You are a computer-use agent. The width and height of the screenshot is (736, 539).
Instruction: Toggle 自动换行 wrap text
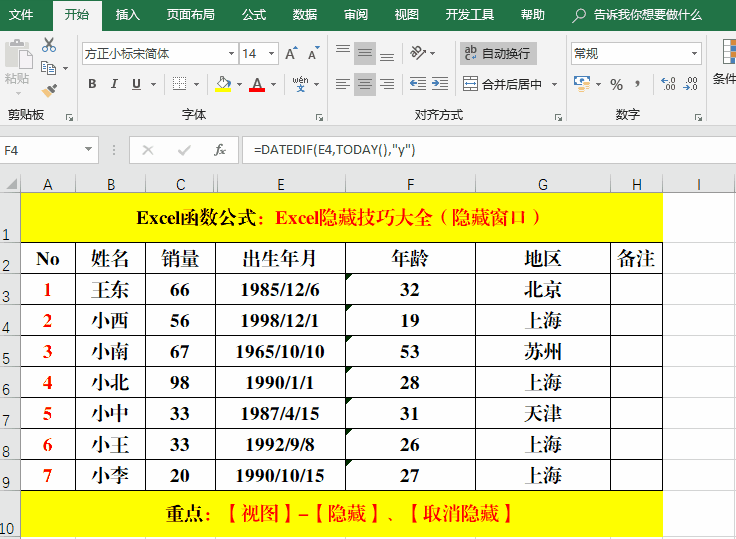click(498, 54)
